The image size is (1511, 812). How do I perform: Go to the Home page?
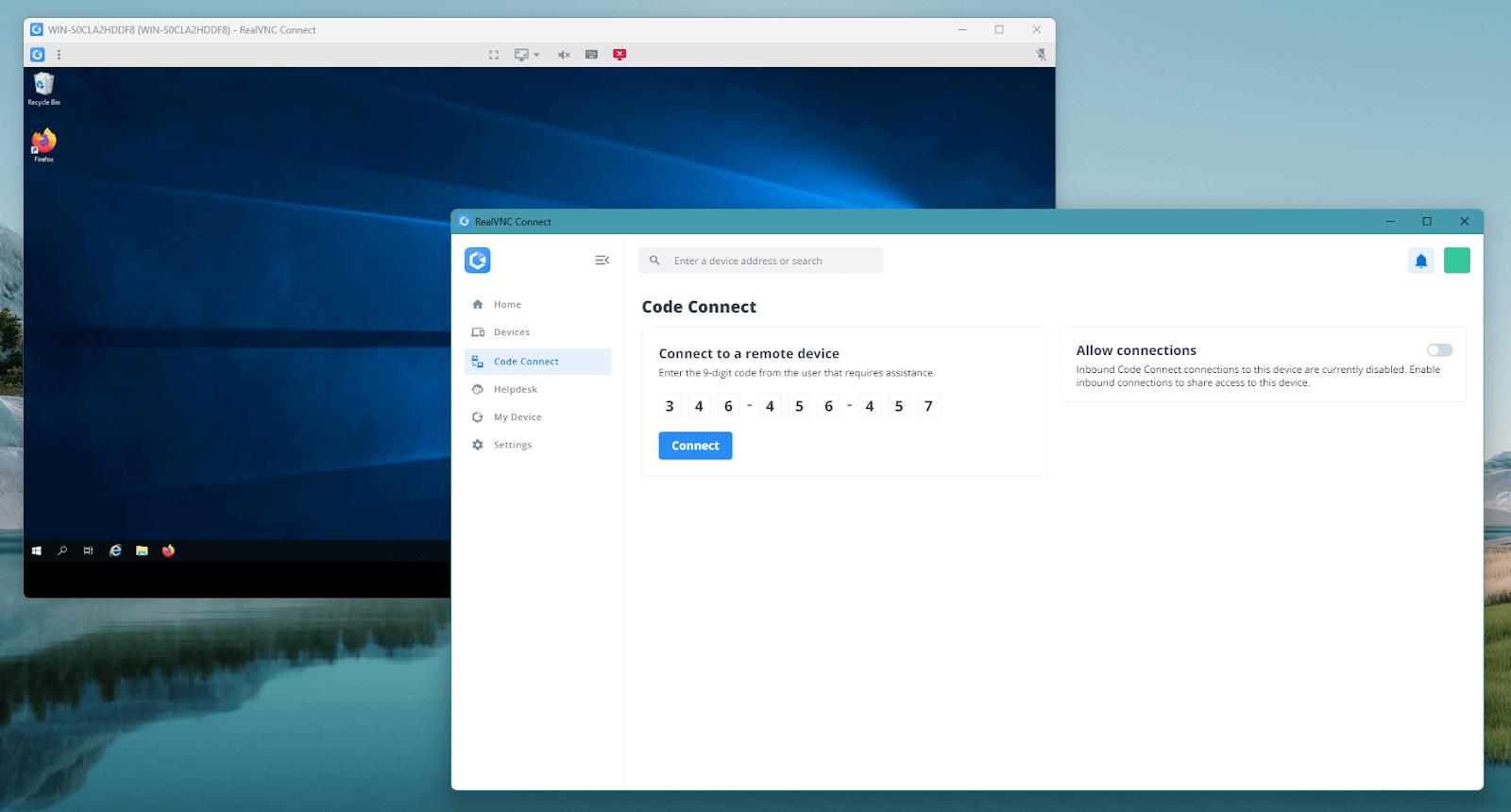pyautogui.click(x=507, y=305)
